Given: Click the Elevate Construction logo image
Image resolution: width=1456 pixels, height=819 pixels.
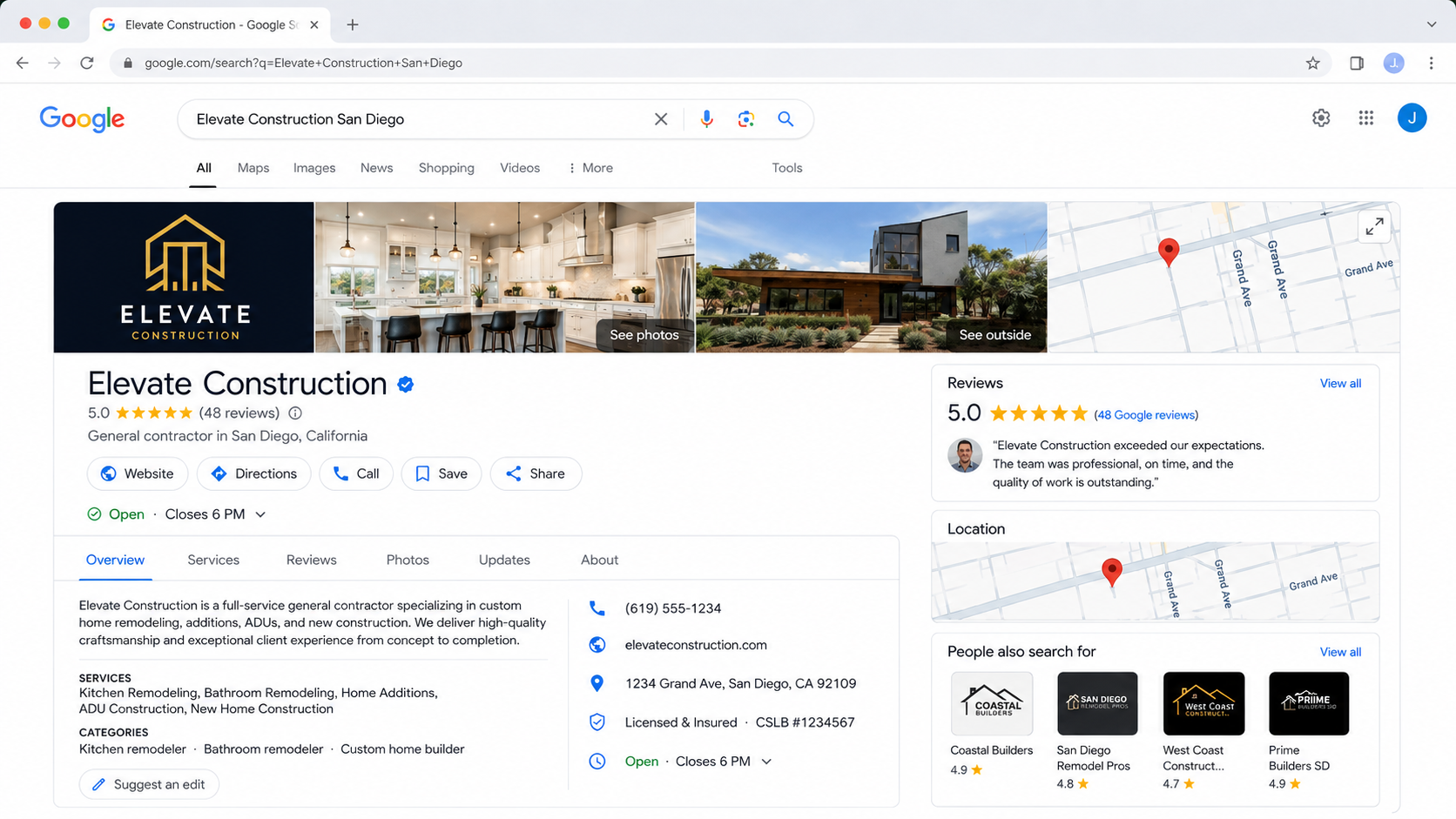Looking at the screenshot, I should (x=184, y=278).
